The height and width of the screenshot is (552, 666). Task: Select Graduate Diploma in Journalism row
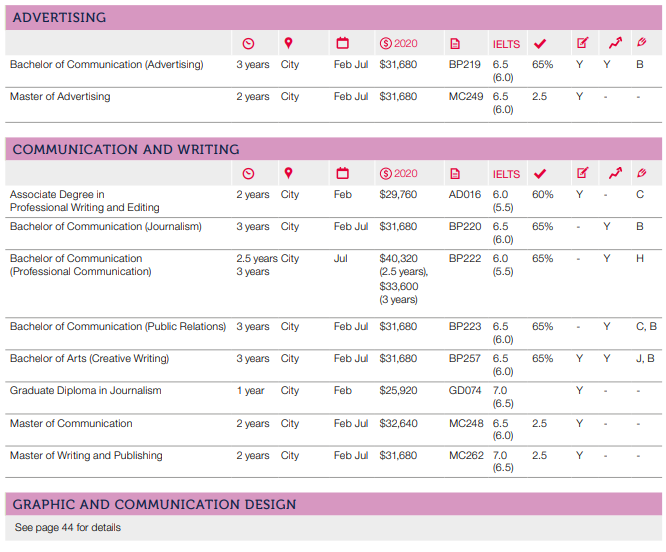85,391
